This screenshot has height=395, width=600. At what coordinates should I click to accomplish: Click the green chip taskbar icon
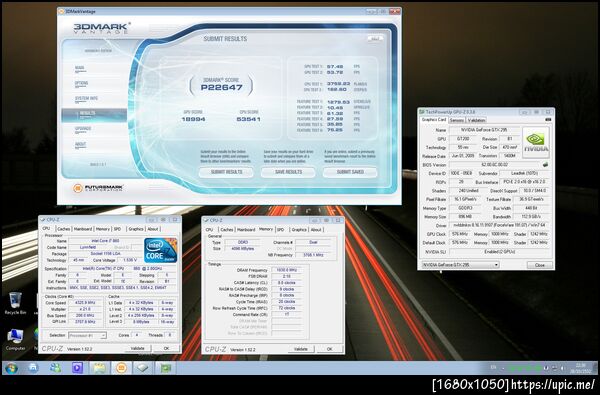[x=166, y=368]
